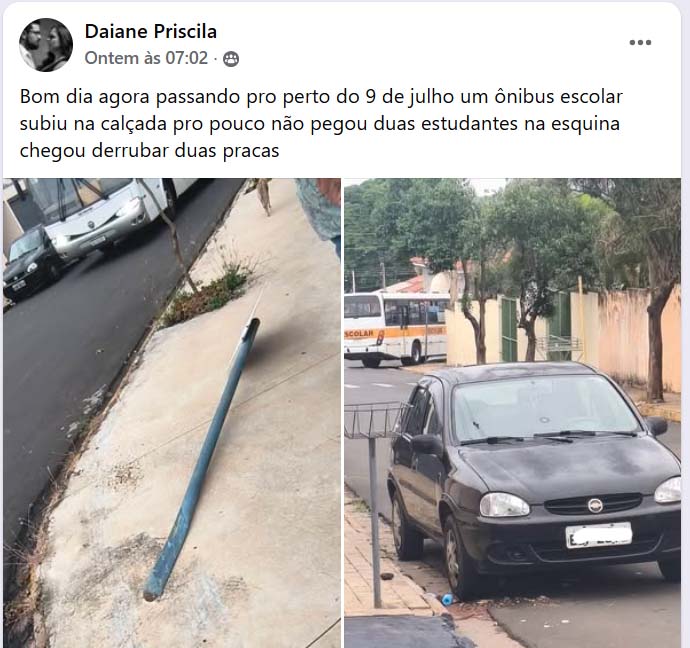Click the green gate in the beige wall
Screen dimensions: 690x648
pyautogui.click(x=509, y=329)
